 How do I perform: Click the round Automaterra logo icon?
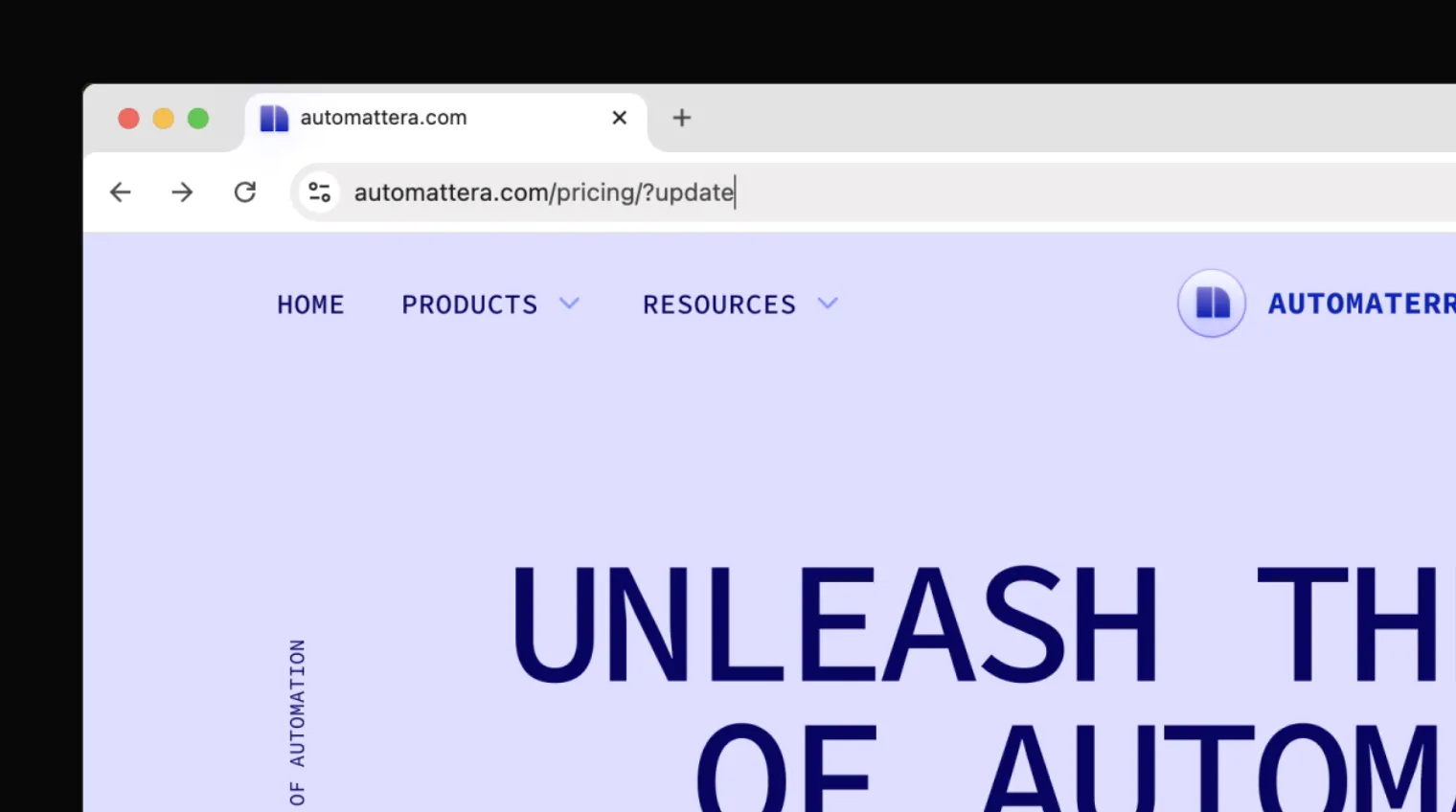(1212, 304)
